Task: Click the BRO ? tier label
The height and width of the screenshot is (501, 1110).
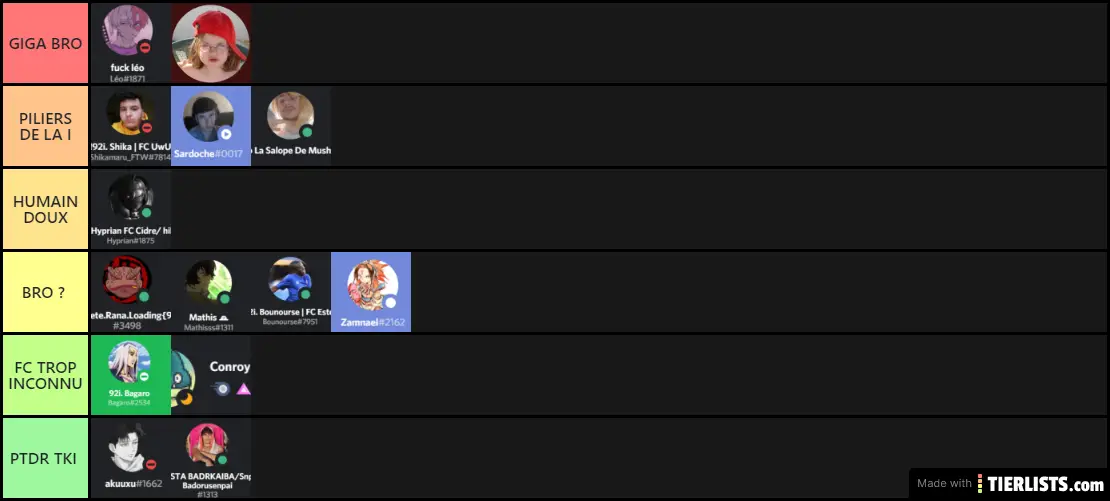Action: pyautogui.click(x=45, y=292)
